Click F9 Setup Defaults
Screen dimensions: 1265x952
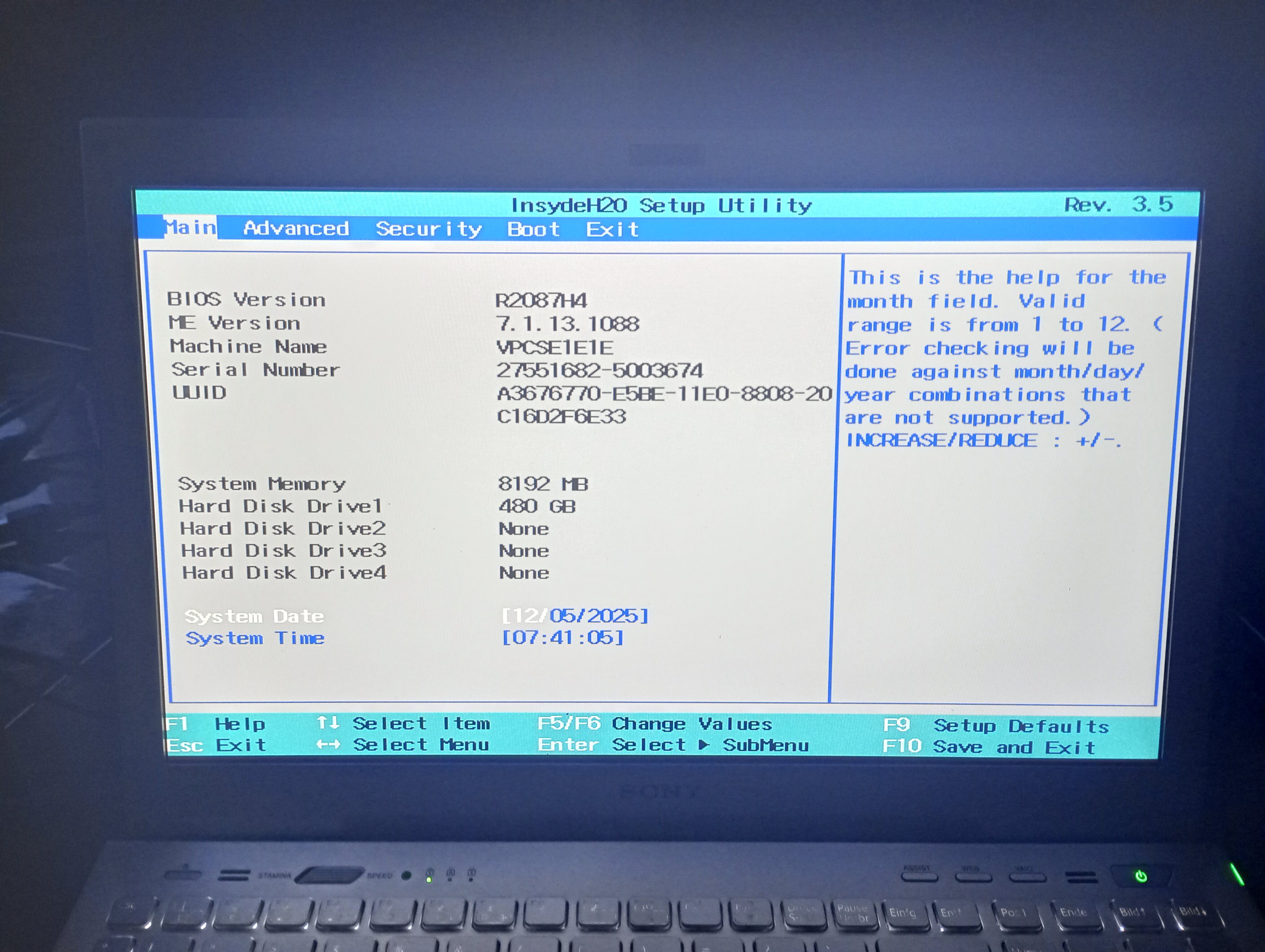point(995,725)
